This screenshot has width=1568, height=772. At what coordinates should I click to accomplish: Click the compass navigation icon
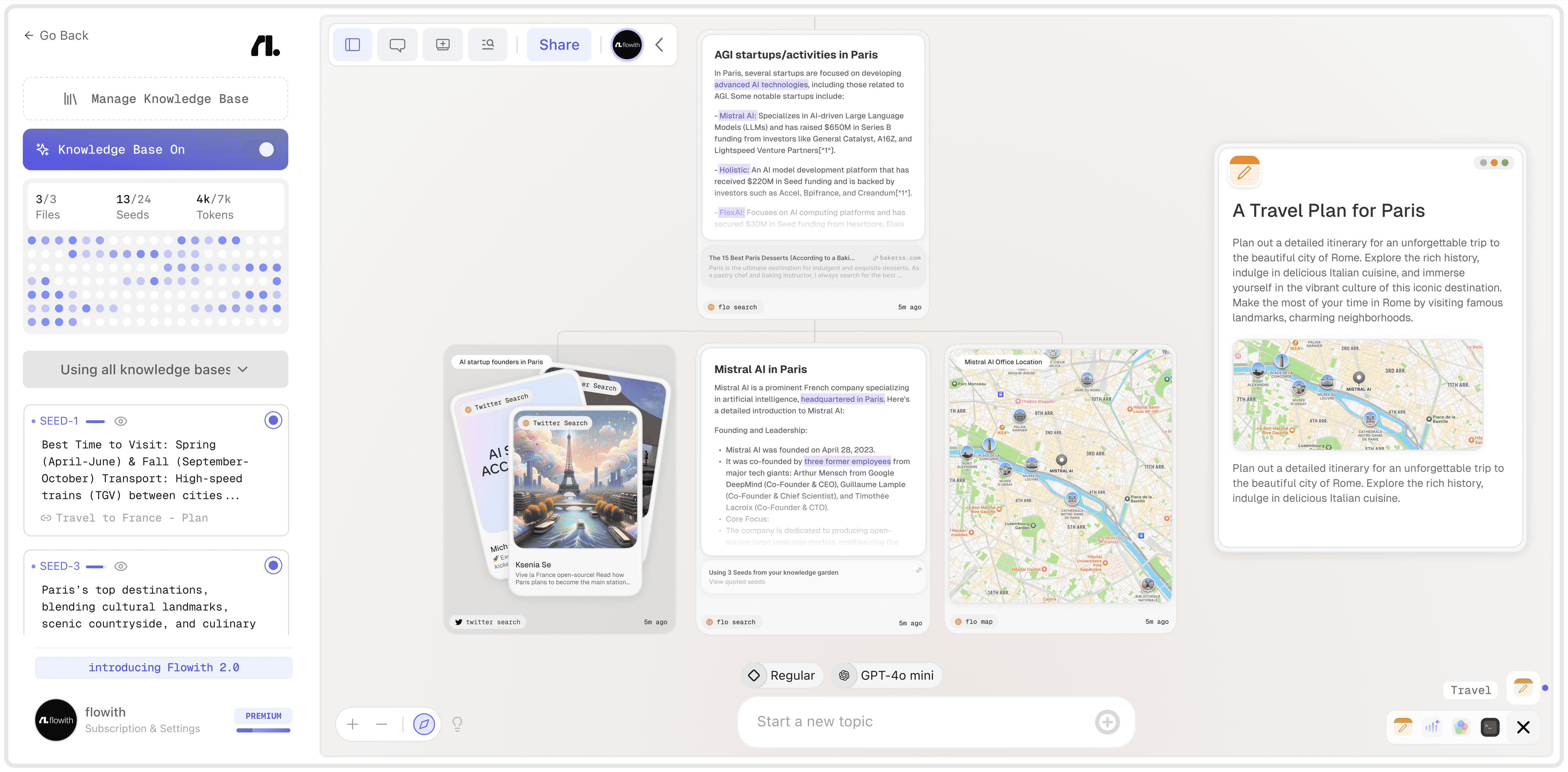coord(424,724)
